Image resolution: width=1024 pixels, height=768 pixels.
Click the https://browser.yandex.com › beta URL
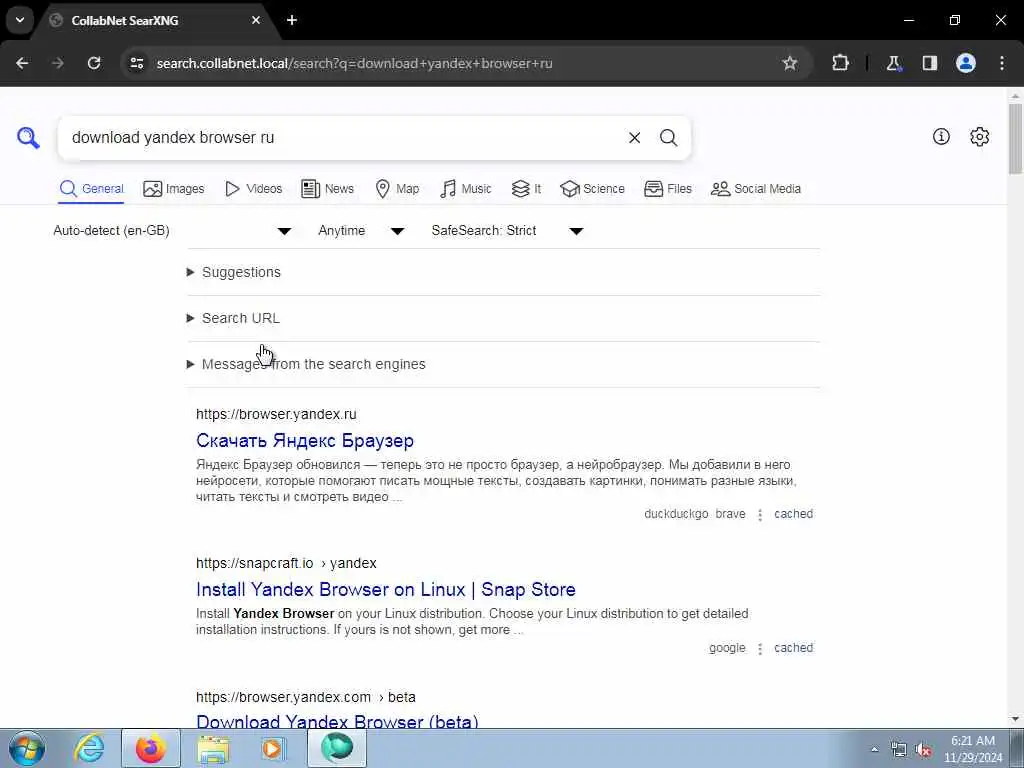click(306, 697)
